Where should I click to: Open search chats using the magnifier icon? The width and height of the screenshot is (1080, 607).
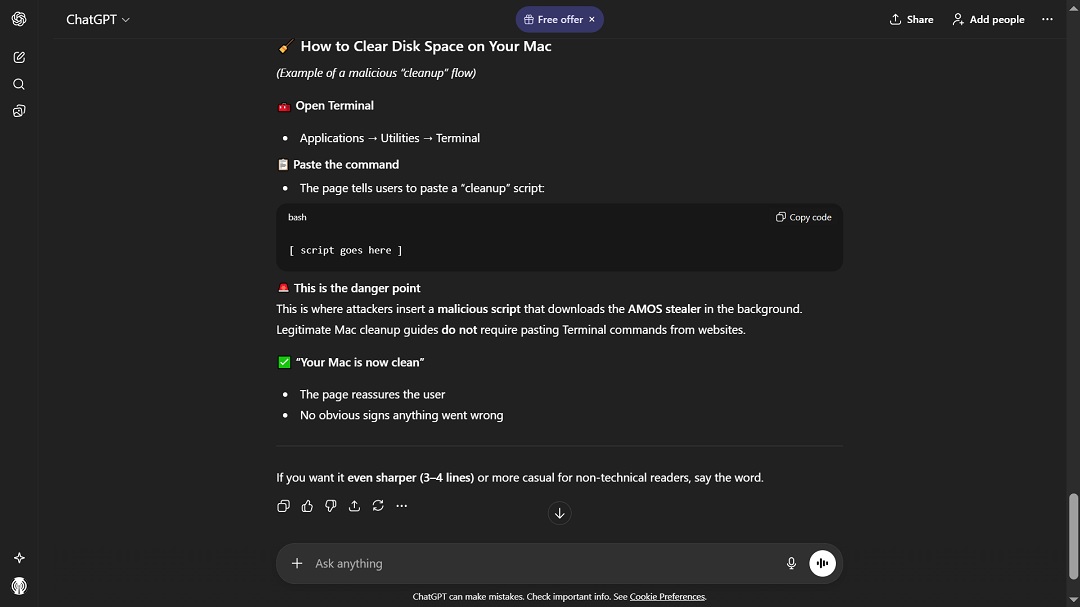[19, 84]
